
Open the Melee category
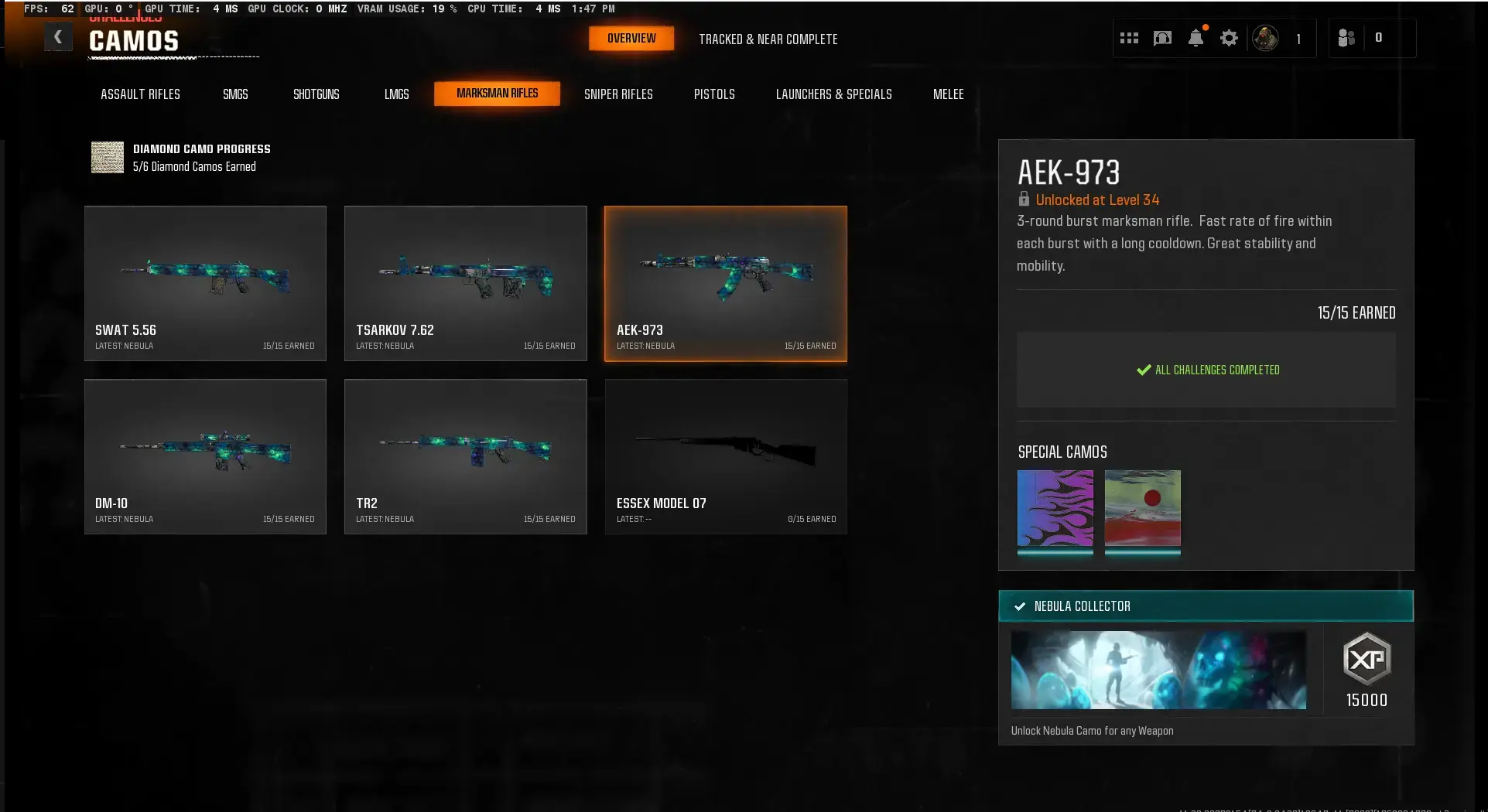[948, 94]
